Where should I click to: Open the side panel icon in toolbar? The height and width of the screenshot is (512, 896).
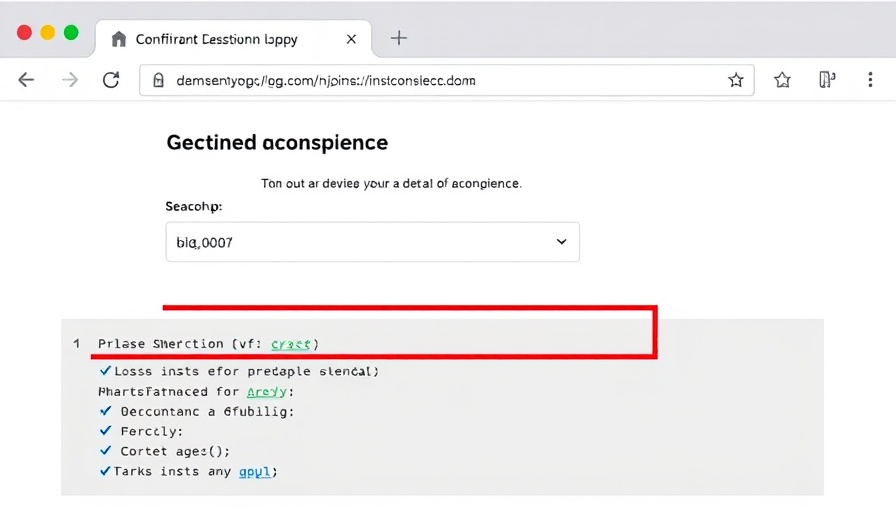pyautogui.click(x=826, y=80)
